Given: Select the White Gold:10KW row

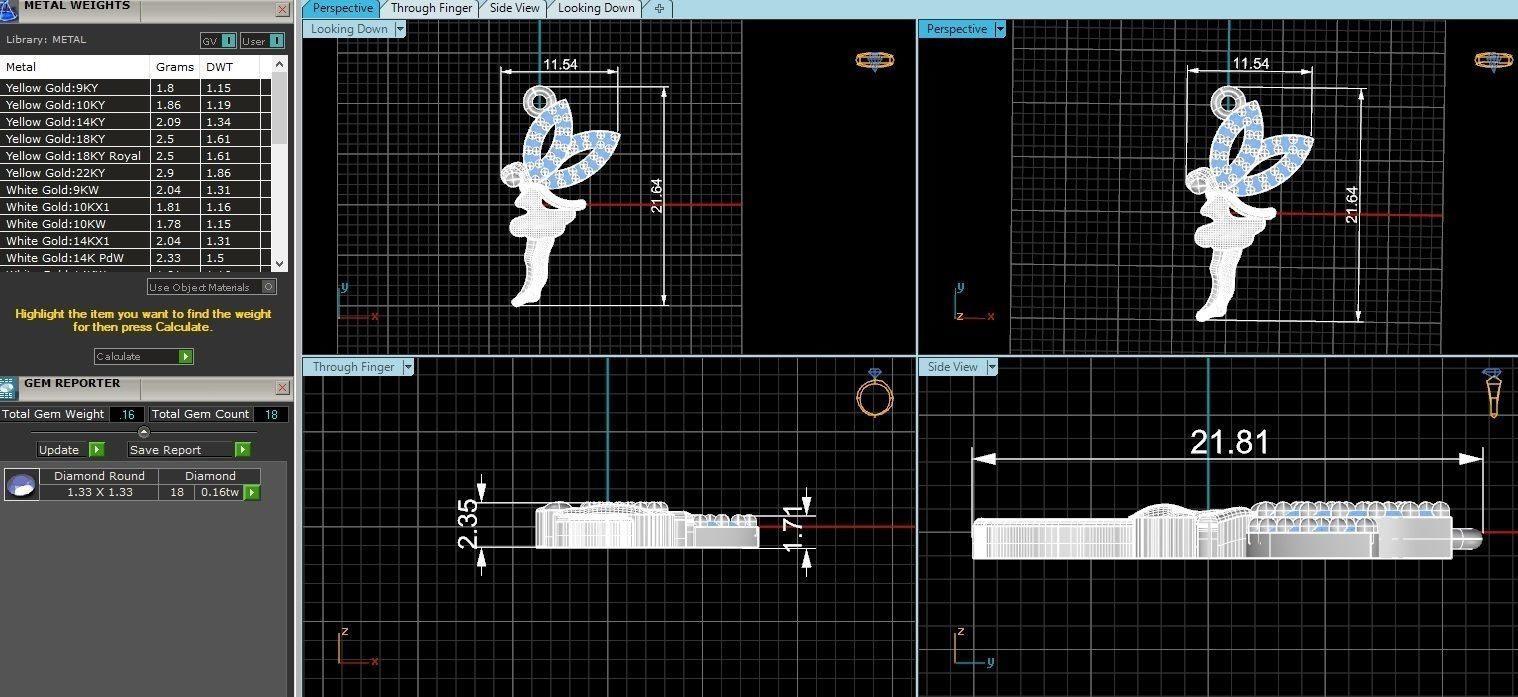Looking at the screenshot, I should (x=135, y=224).
